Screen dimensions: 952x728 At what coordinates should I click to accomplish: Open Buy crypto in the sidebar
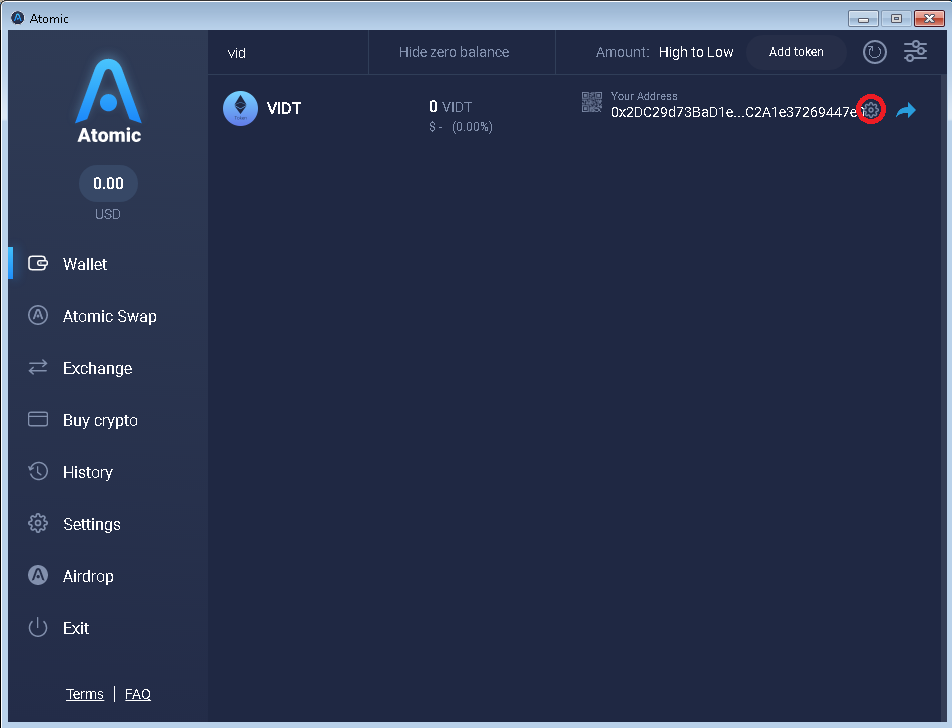tap(100, 420)
